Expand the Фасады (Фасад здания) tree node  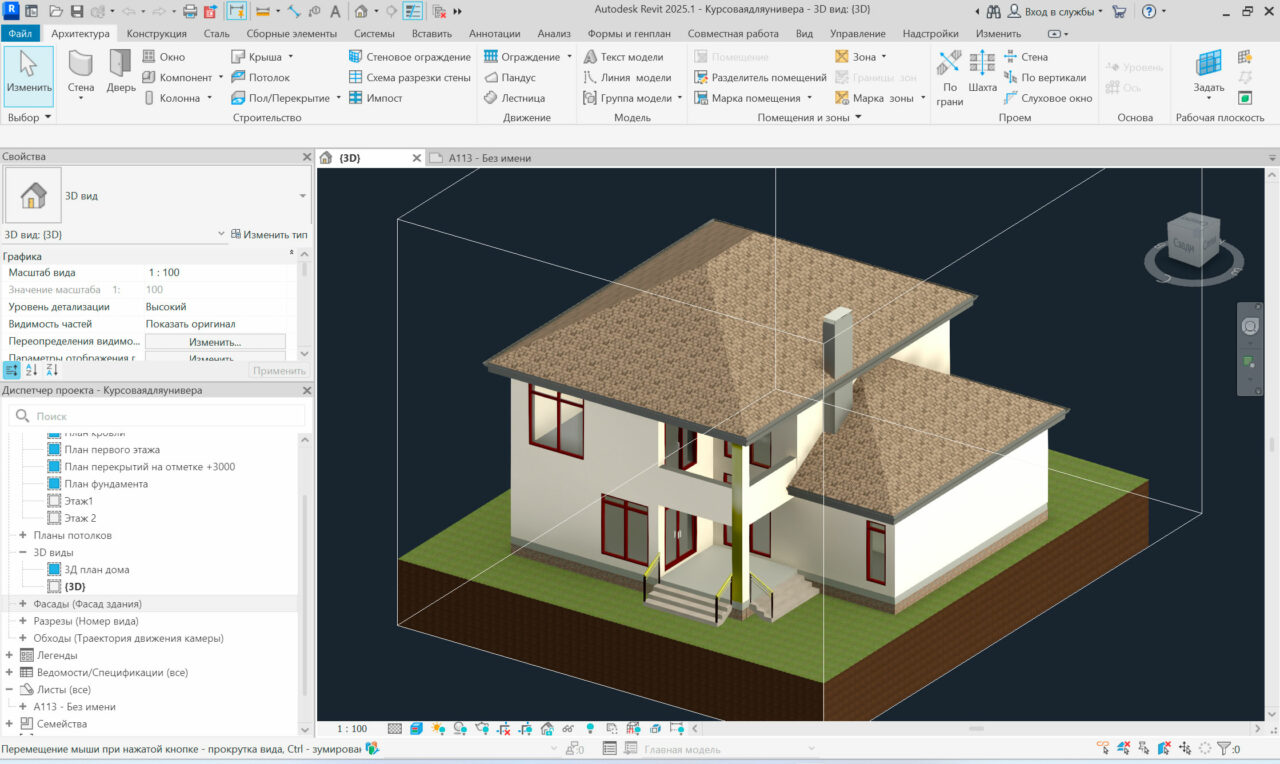tap(23, 604)
